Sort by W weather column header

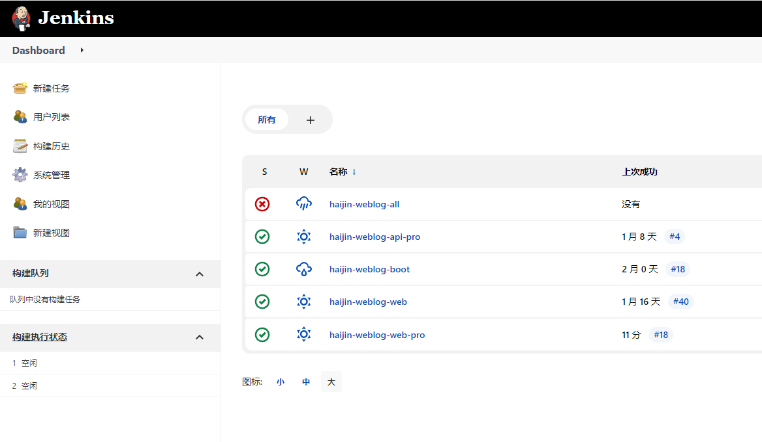(304, 171)
